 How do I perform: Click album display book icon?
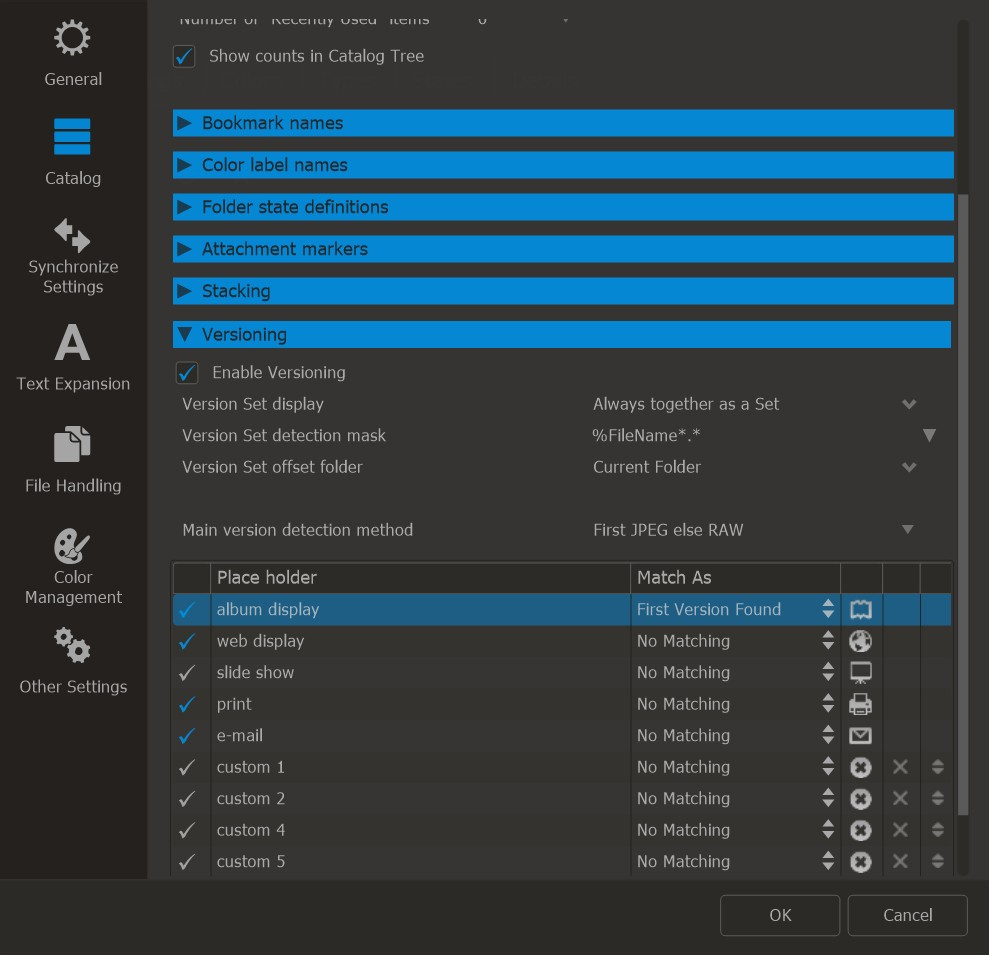860,609
